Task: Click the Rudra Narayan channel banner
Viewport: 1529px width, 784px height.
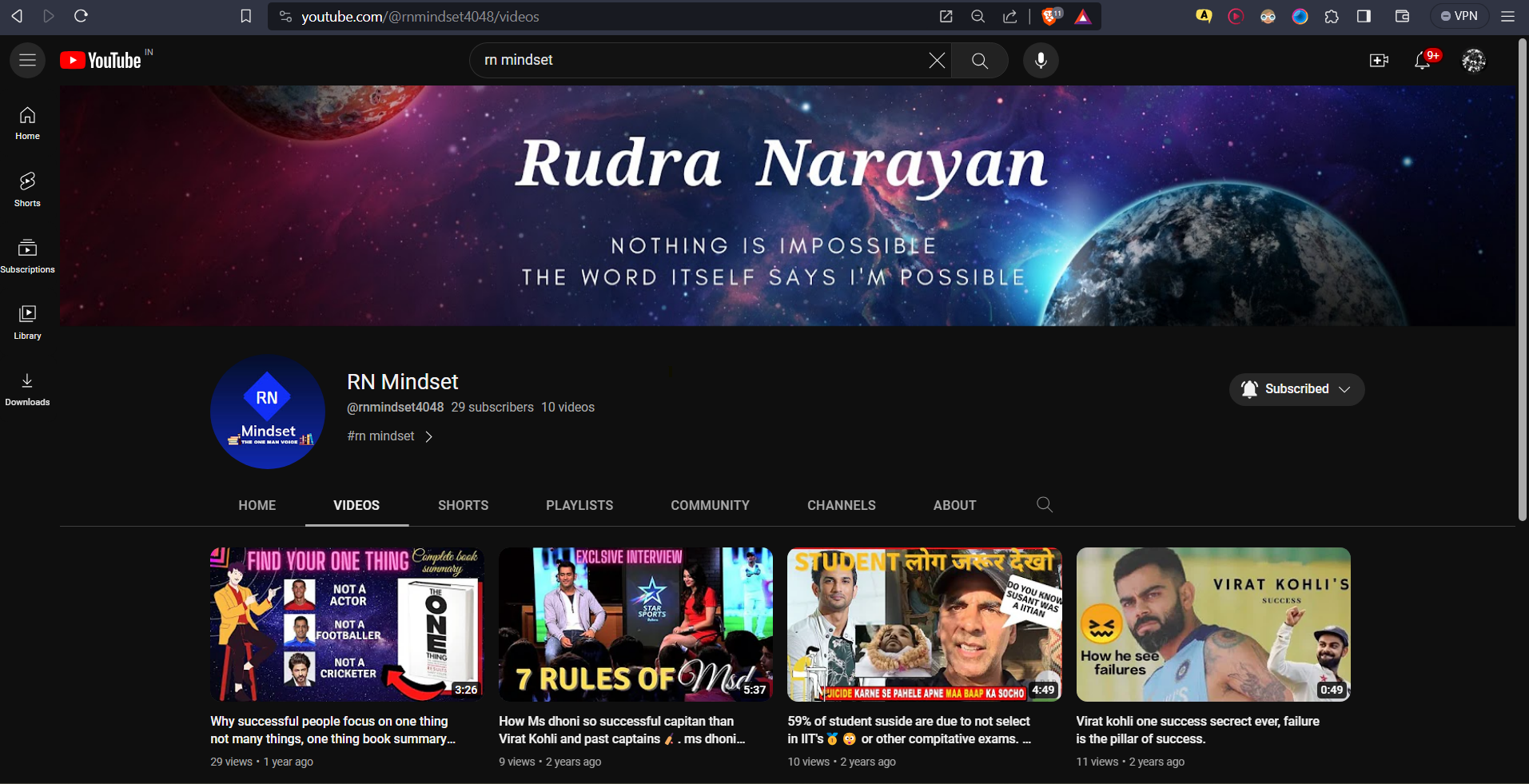Action: pos(787,205)
